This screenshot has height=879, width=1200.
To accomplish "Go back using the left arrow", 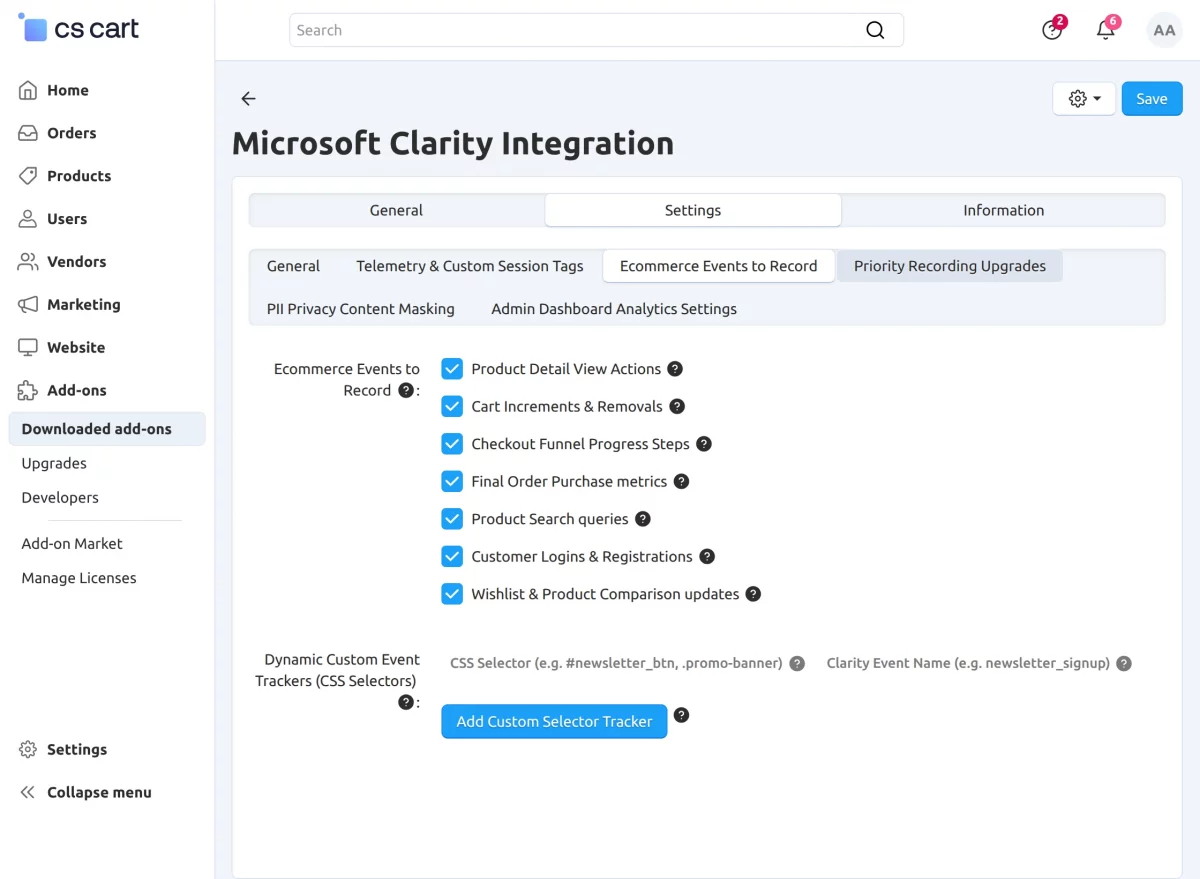I will 248,99.
